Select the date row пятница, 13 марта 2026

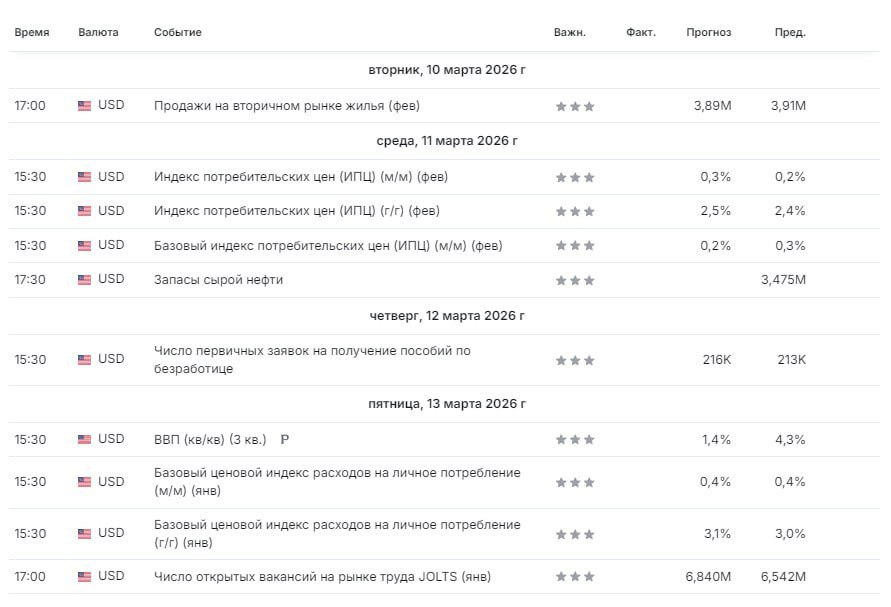[x=446, y=404]
